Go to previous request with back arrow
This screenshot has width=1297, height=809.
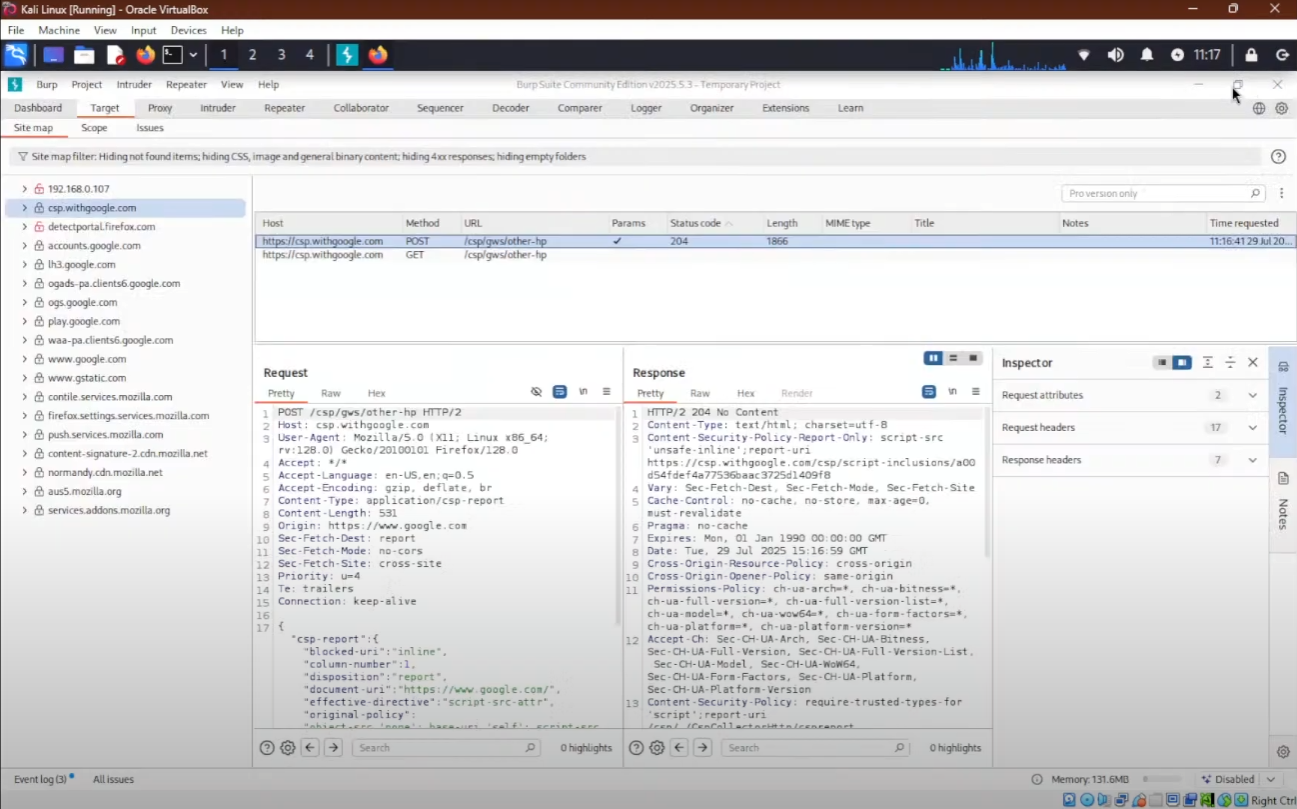click(310, 748)
